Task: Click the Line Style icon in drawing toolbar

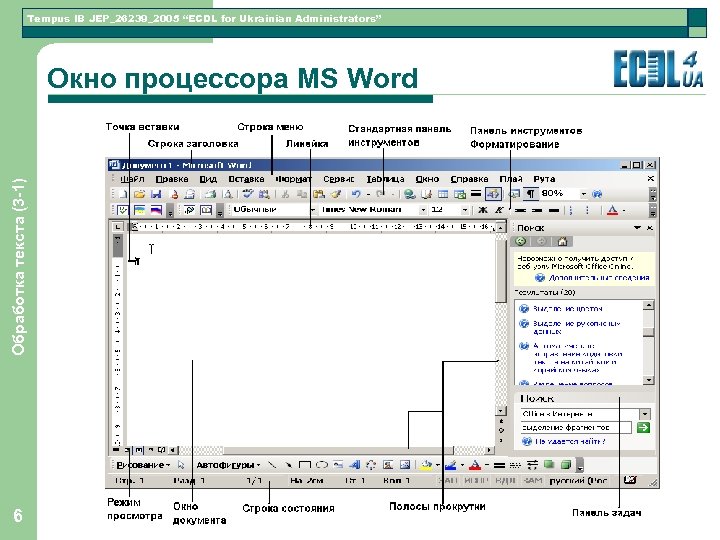Action: pyautogui.click(x=499, y=465)
